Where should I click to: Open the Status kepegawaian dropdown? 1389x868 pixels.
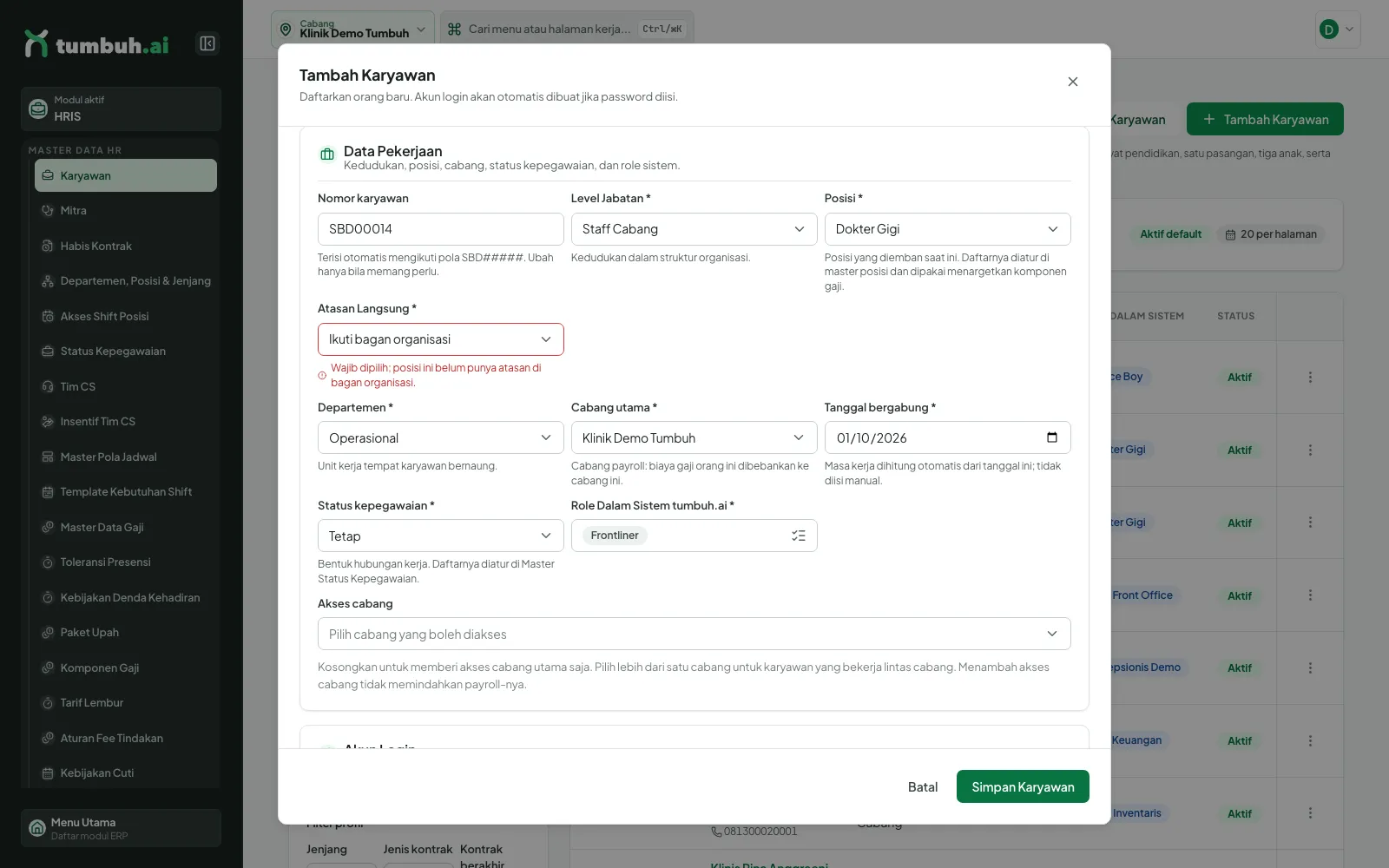tap(440, 536)
